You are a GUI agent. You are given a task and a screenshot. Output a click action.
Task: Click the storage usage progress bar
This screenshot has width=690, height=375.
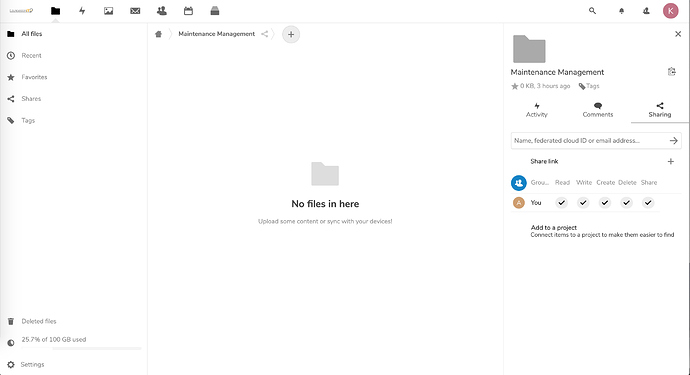(x=81, y=349)
